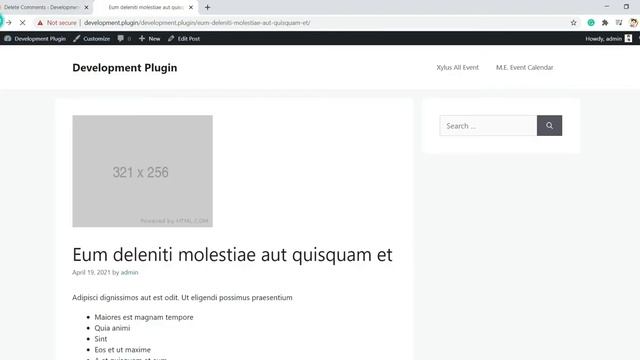Stop page loading with the X button
The height and width of the screenshot is (360, 640).
pos(22,23)
